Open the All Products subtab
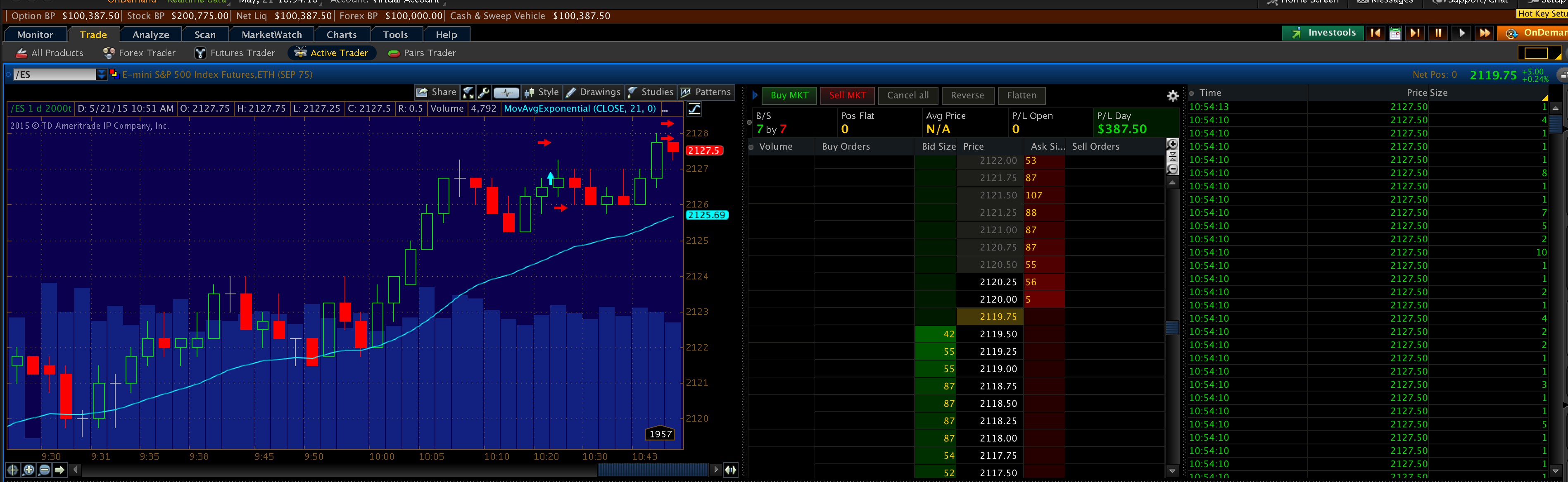 pyautogui.click(x=50, y=53)
